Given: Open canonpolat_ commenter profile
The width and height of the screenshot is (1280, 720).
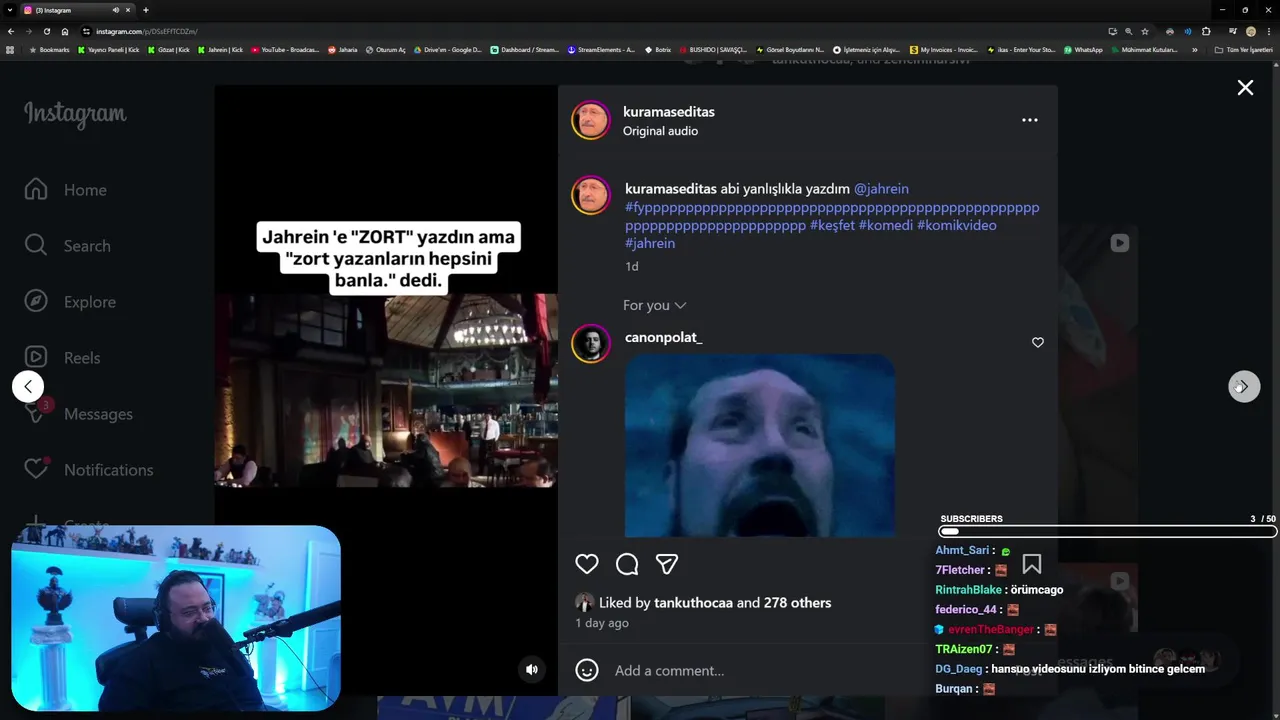Looking at the screenshot, I should click(663, 338).
